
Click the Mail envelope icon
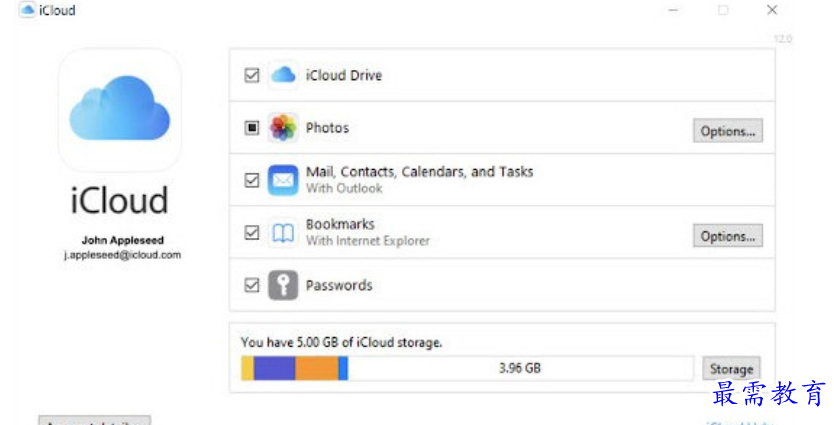pyautogui.click(x=283, y=180)
